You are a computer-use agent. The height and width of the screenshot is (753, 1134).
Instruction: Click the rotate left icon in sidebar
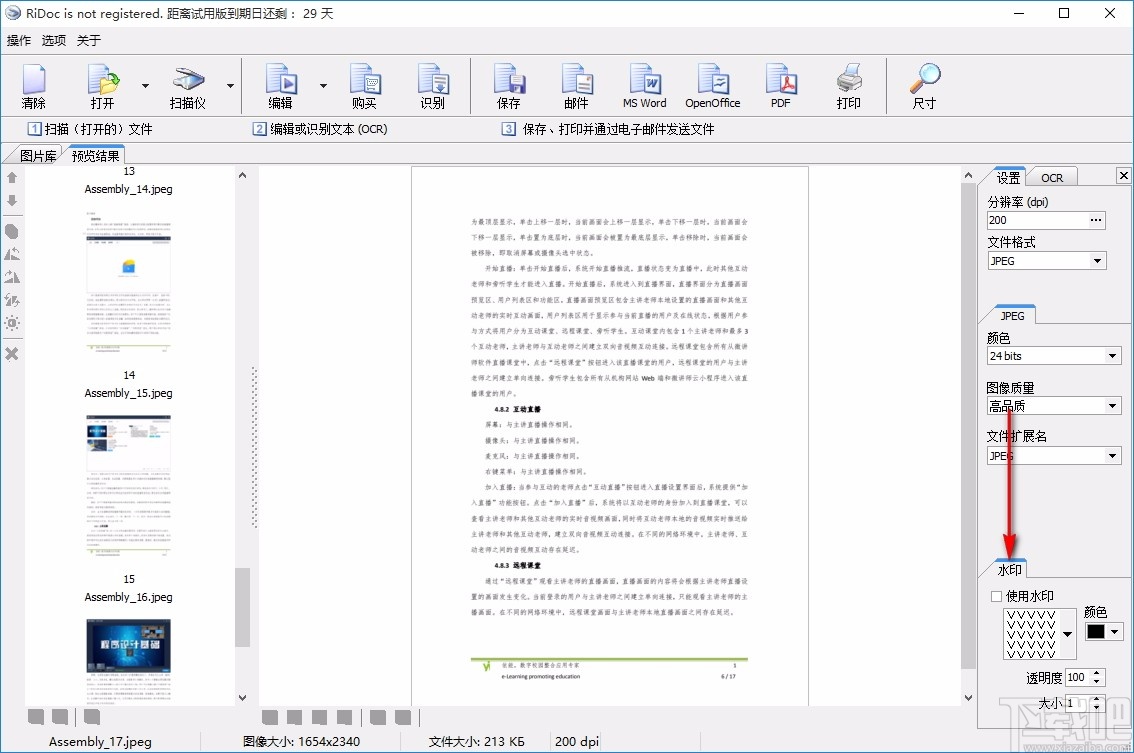click(12, 254)
